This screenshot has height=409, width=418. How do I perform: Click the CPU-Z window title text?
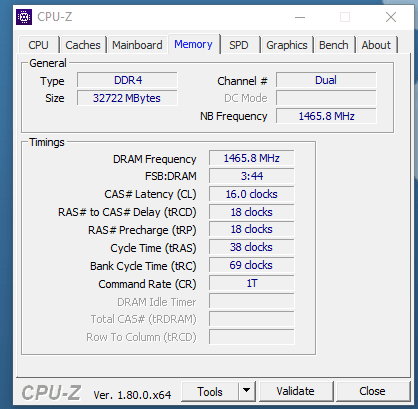pyautogui.click(x=55, y=17)
